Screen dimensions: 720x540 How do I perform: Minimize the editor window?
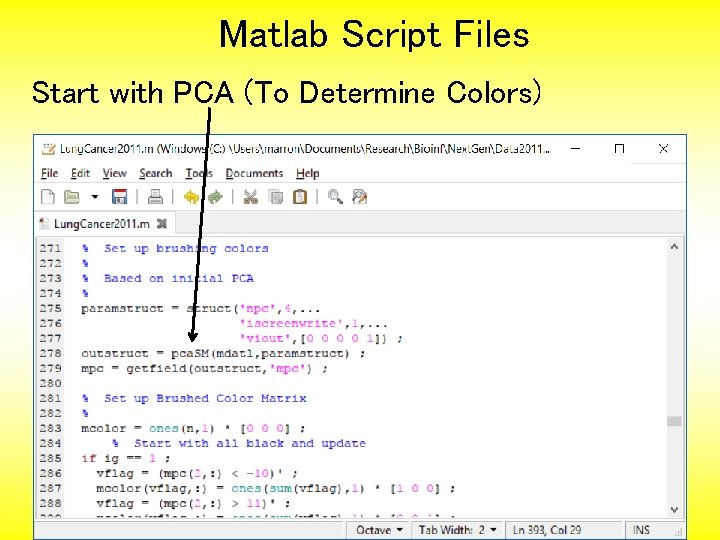coord(575,148)
